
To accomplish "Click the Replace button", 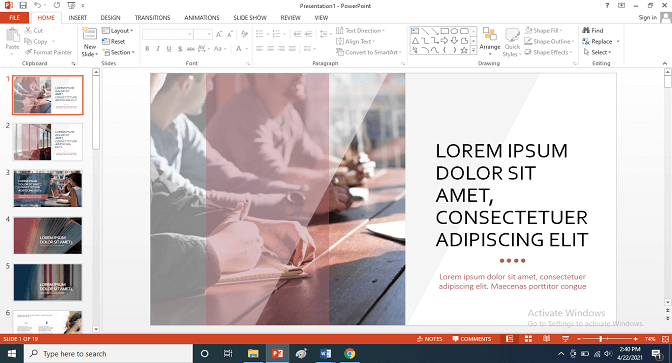I will 597,42.
